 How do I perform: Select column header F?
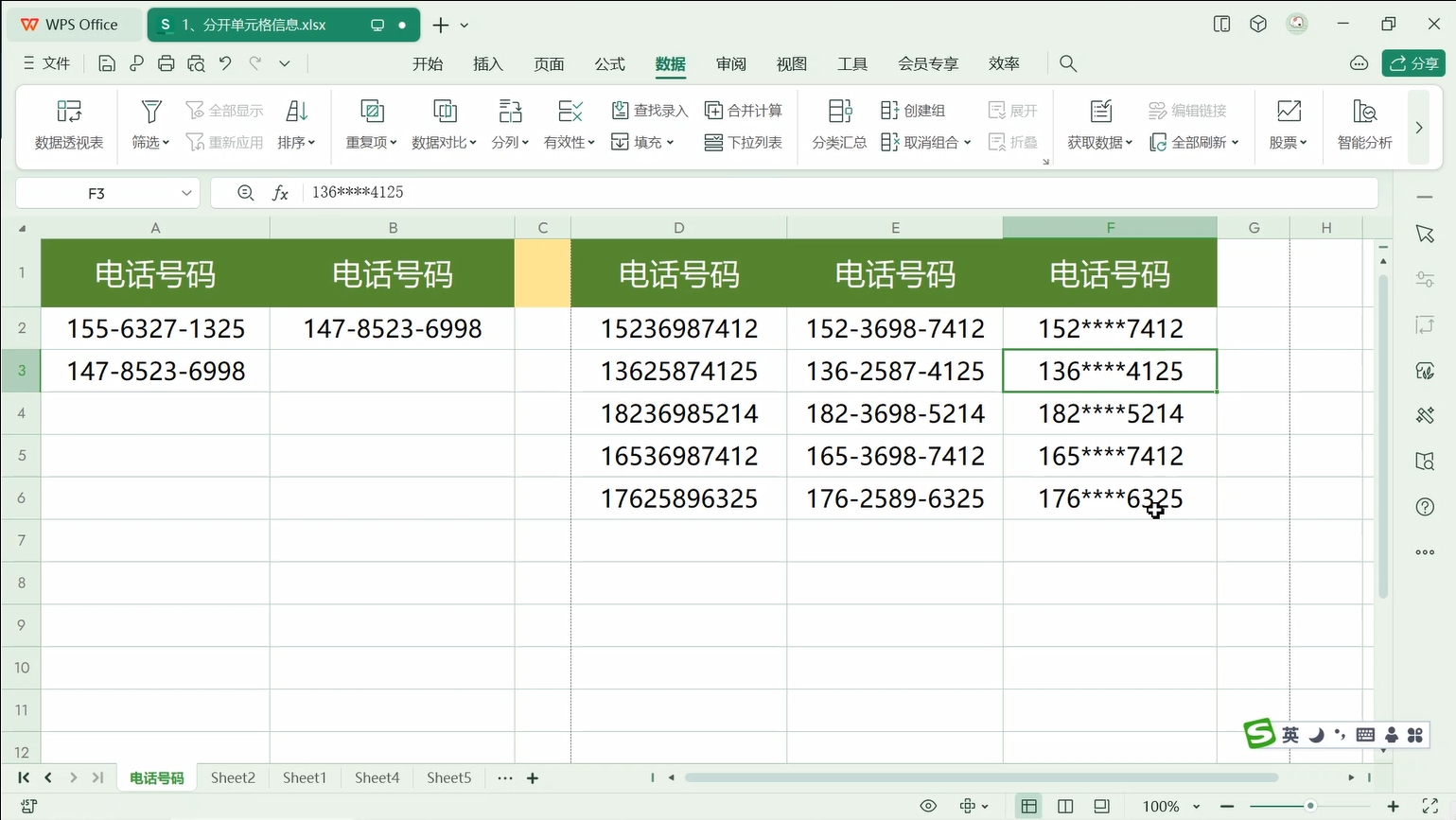pos(1110,227)
